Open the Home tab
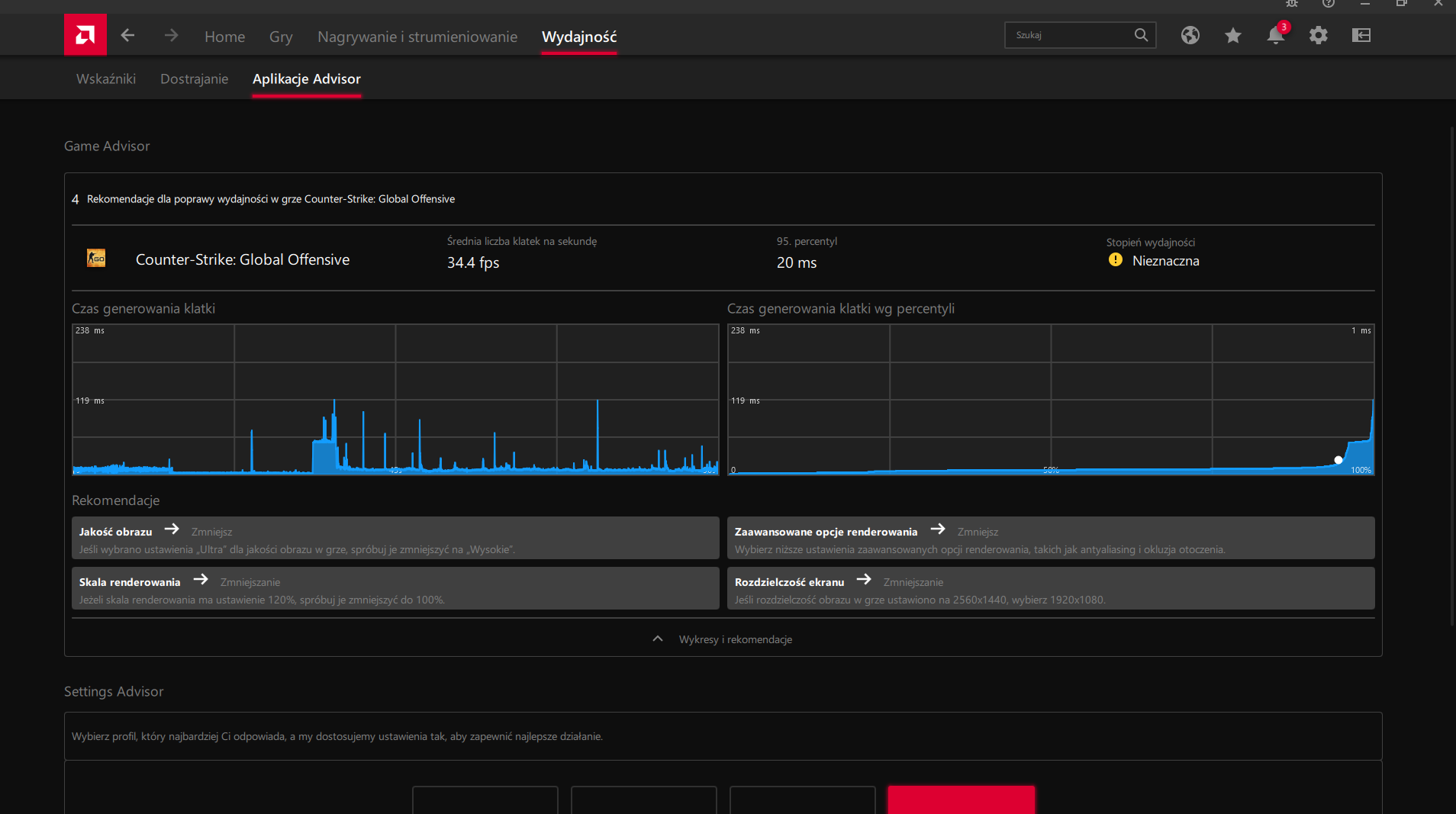The image size is (1456, 814). point(224,37)
